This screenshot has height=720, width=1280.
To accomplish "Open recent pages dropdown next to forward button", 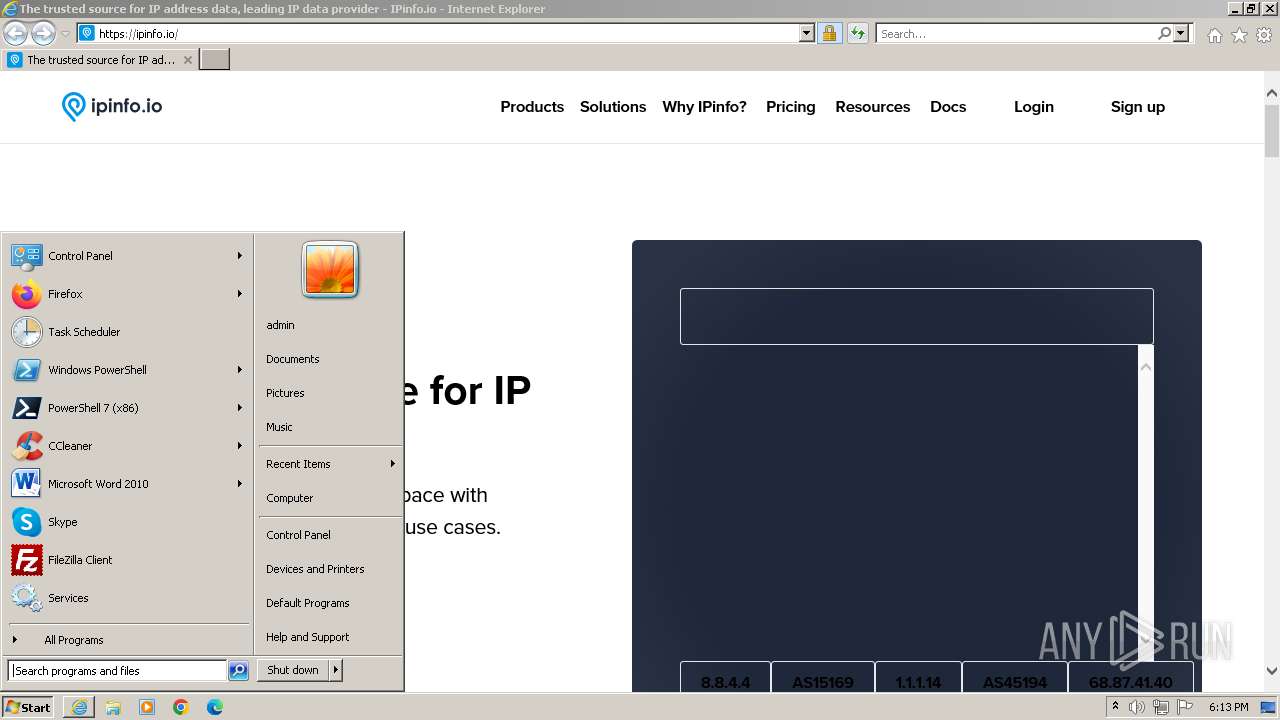I will (66, 34).
